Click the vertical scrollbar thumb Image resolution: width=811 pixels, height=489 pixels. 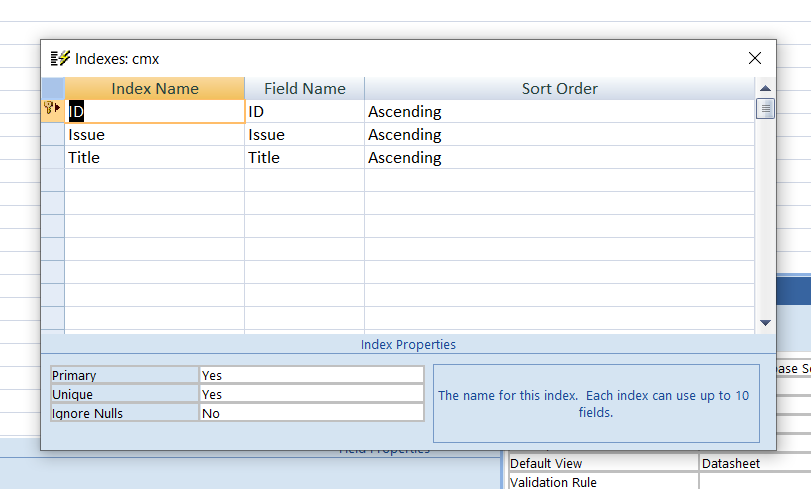pos(765,109)
